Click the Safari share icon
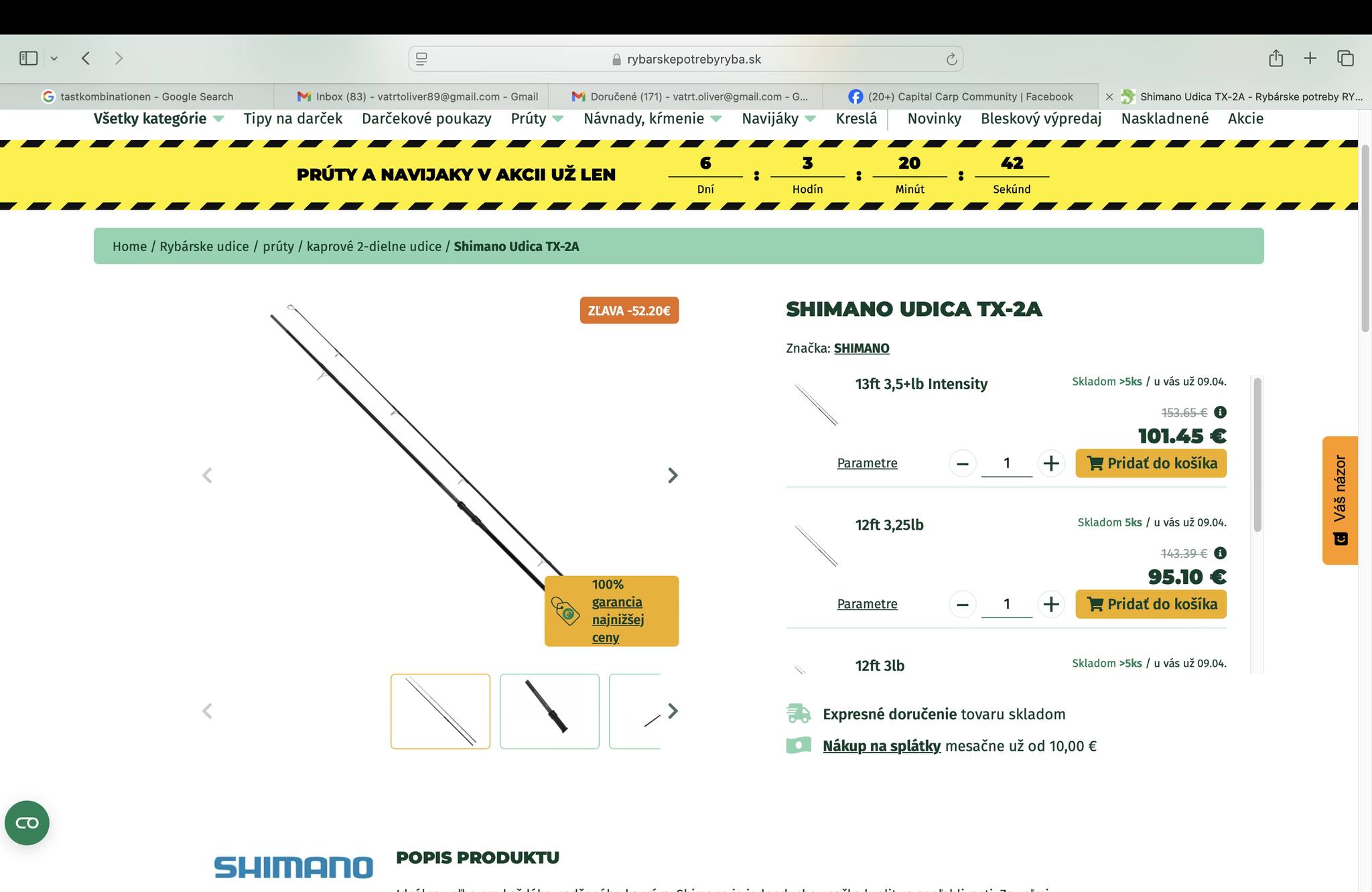The height and width of the screenshot is (892, 1372). pos(1276,58)
